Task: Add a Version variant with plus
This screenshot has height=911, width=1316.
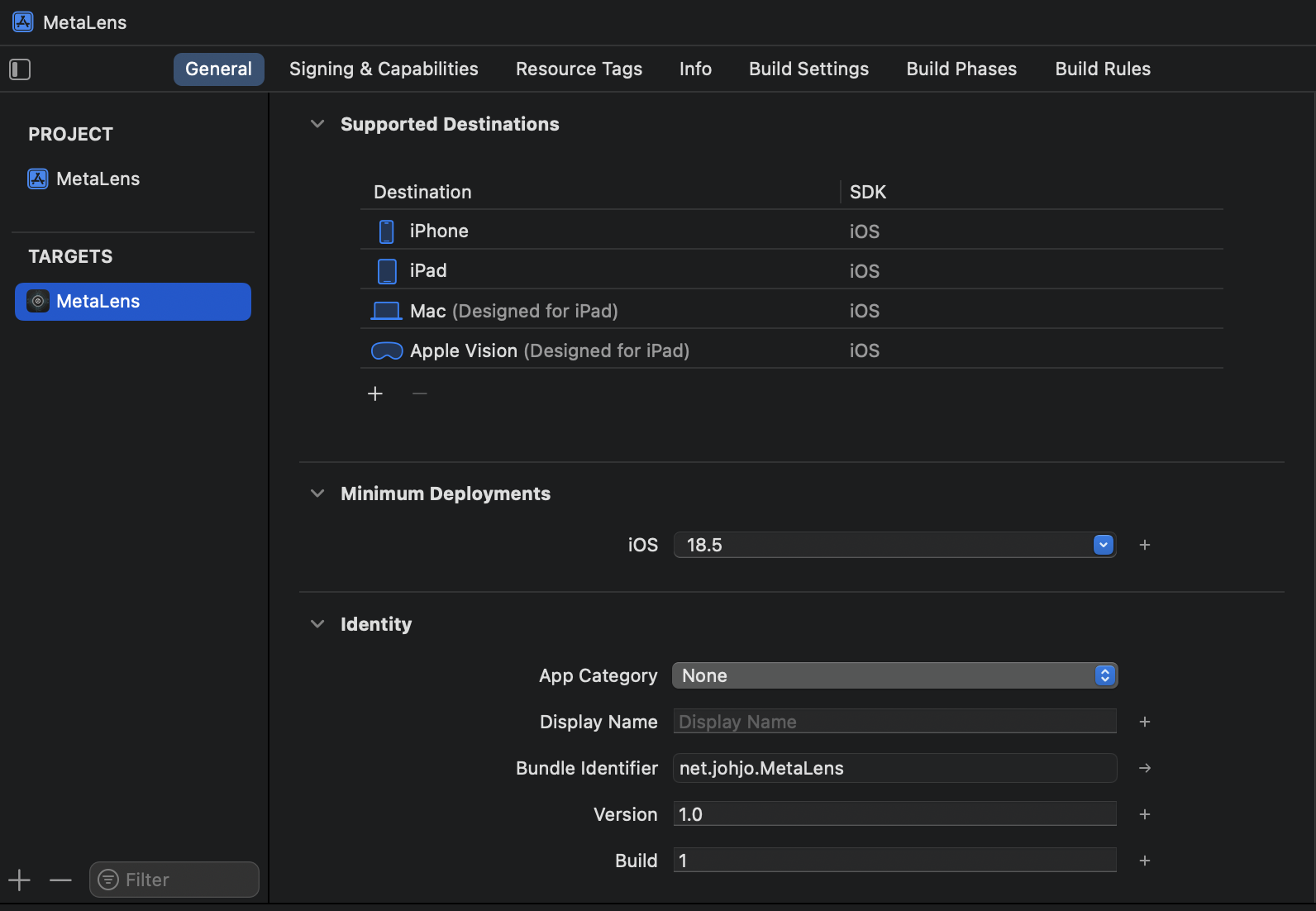Action: (1145, 814)
